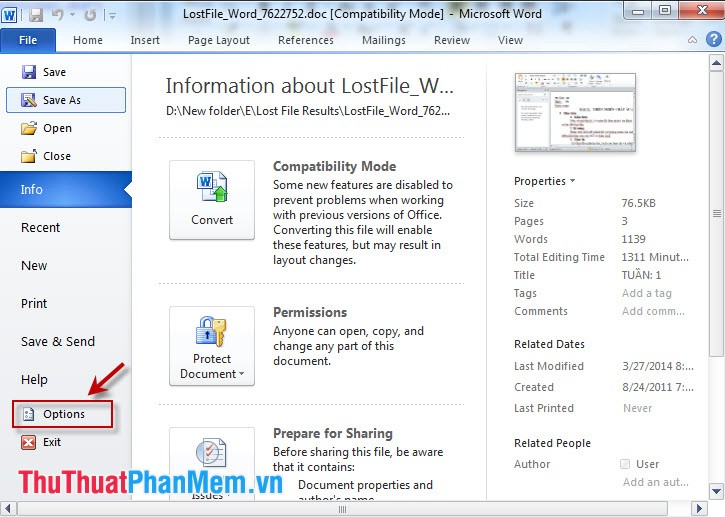Screen dimensions: 725x517
Task: Click Add a tag field
Action: [646, 293]
